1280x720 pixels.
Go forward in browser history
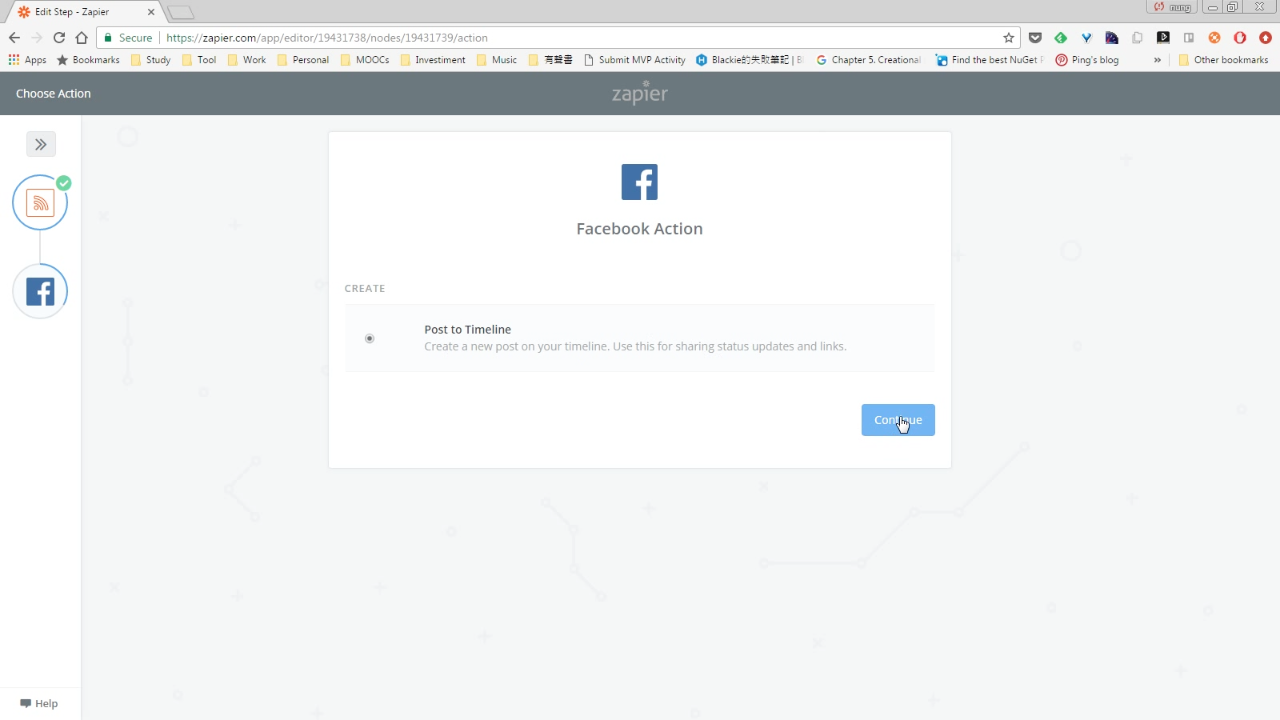click(x=36, y=38)
